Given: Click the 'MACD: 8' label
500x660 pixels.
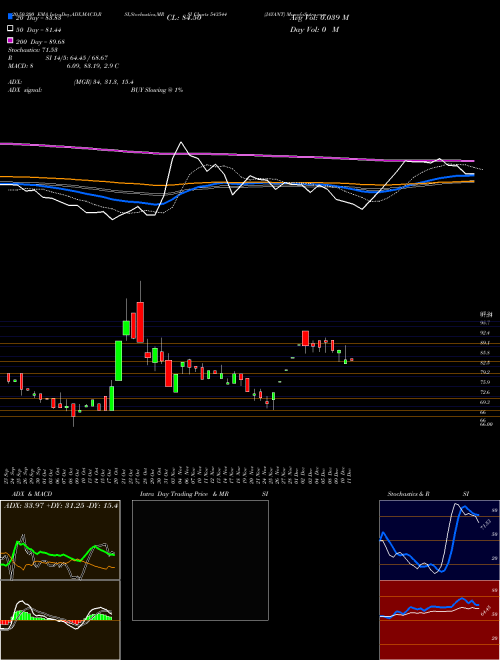Looking at the screenshot, I should pos(21,66).
